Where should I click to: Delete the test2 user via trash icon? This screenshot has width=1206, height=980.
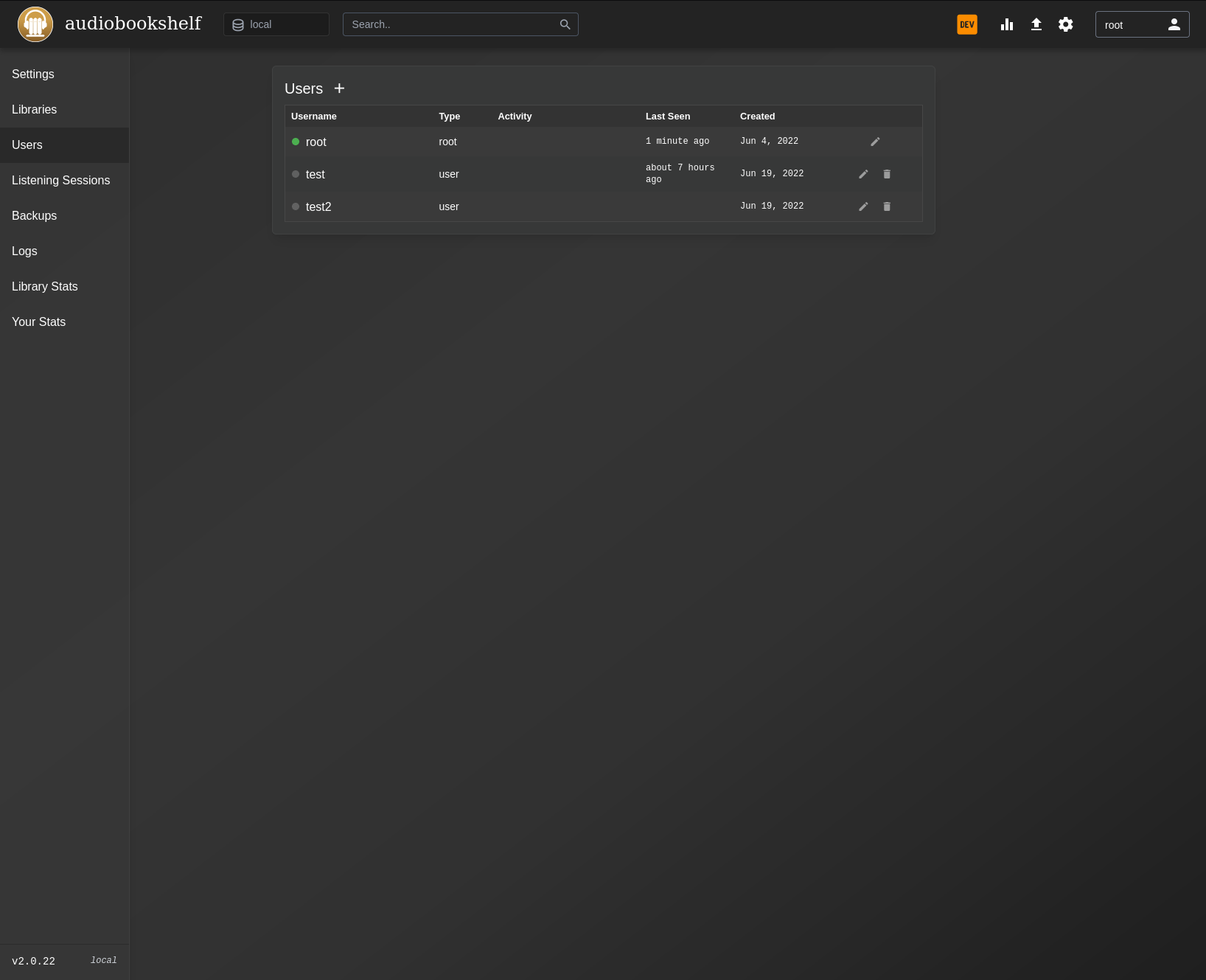[x=887, y=206]
